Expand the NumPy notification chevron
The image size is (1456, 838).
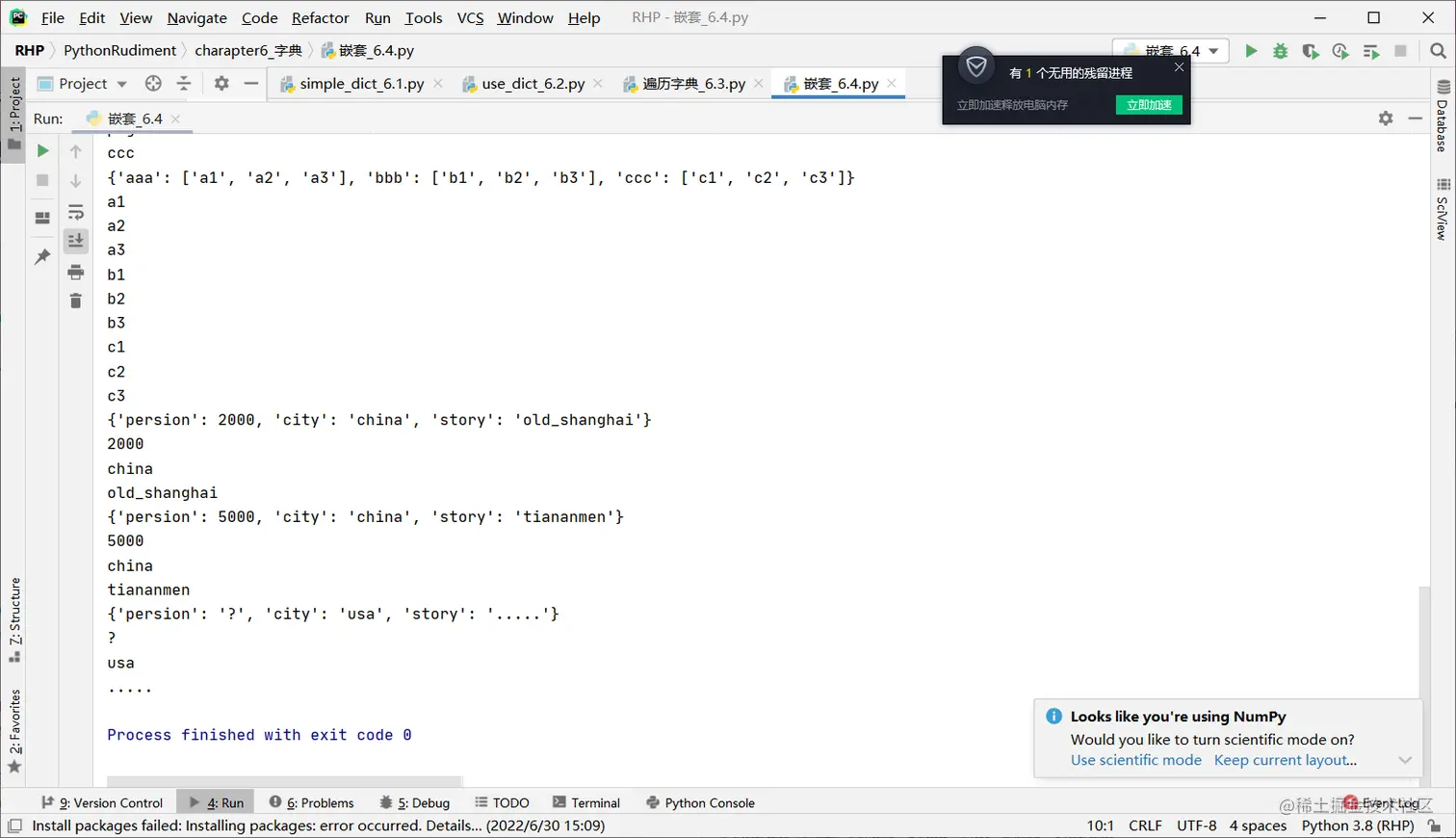coord(1405,760)
